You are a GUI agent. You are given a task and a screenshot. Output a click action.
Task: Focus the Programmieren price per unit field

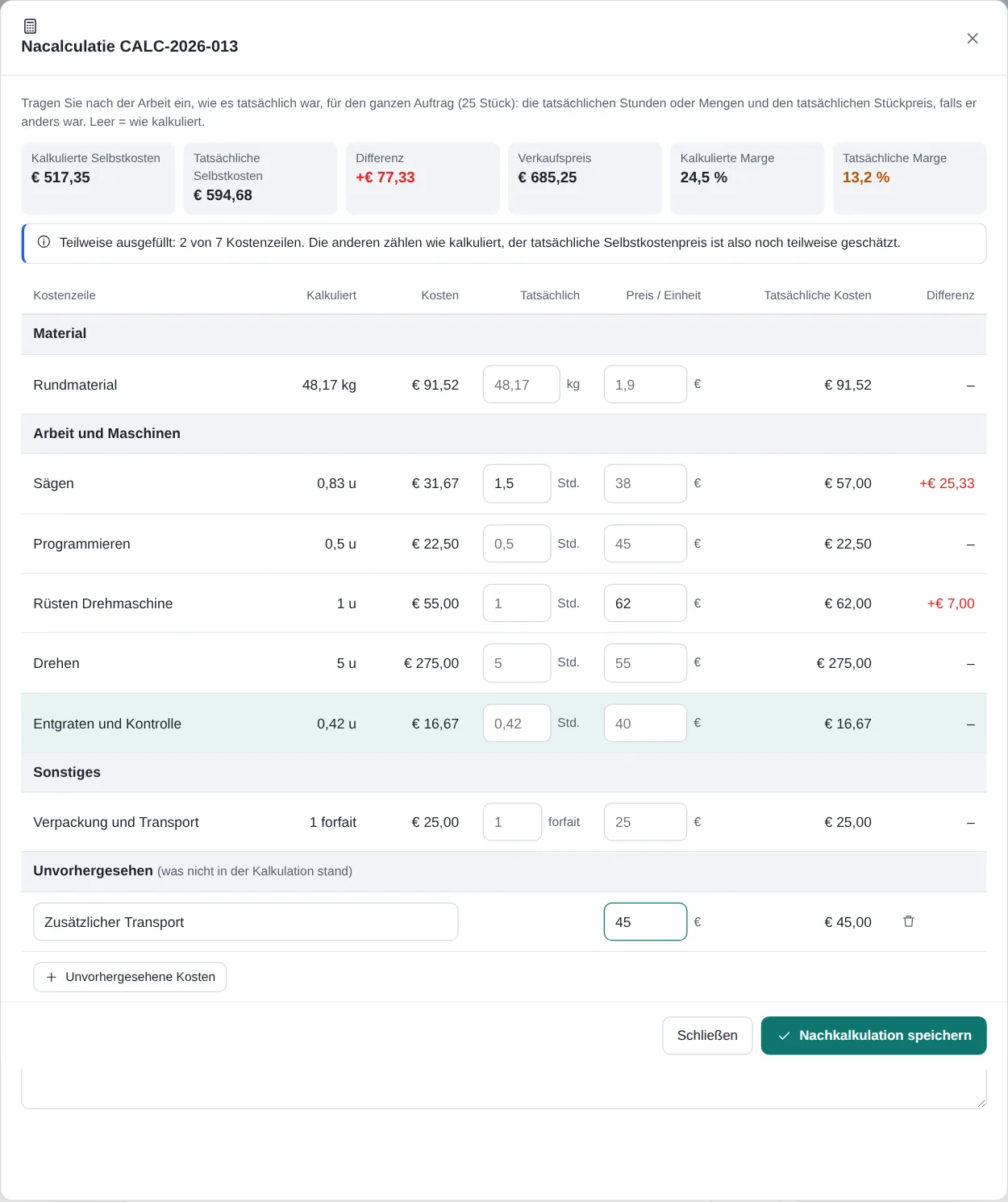click(645, 544)
